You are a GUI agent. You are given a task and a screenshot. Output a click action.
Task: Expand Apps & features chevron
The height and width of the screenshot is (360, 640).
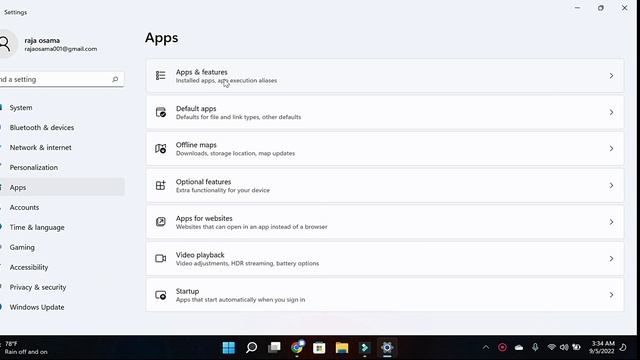611,76
